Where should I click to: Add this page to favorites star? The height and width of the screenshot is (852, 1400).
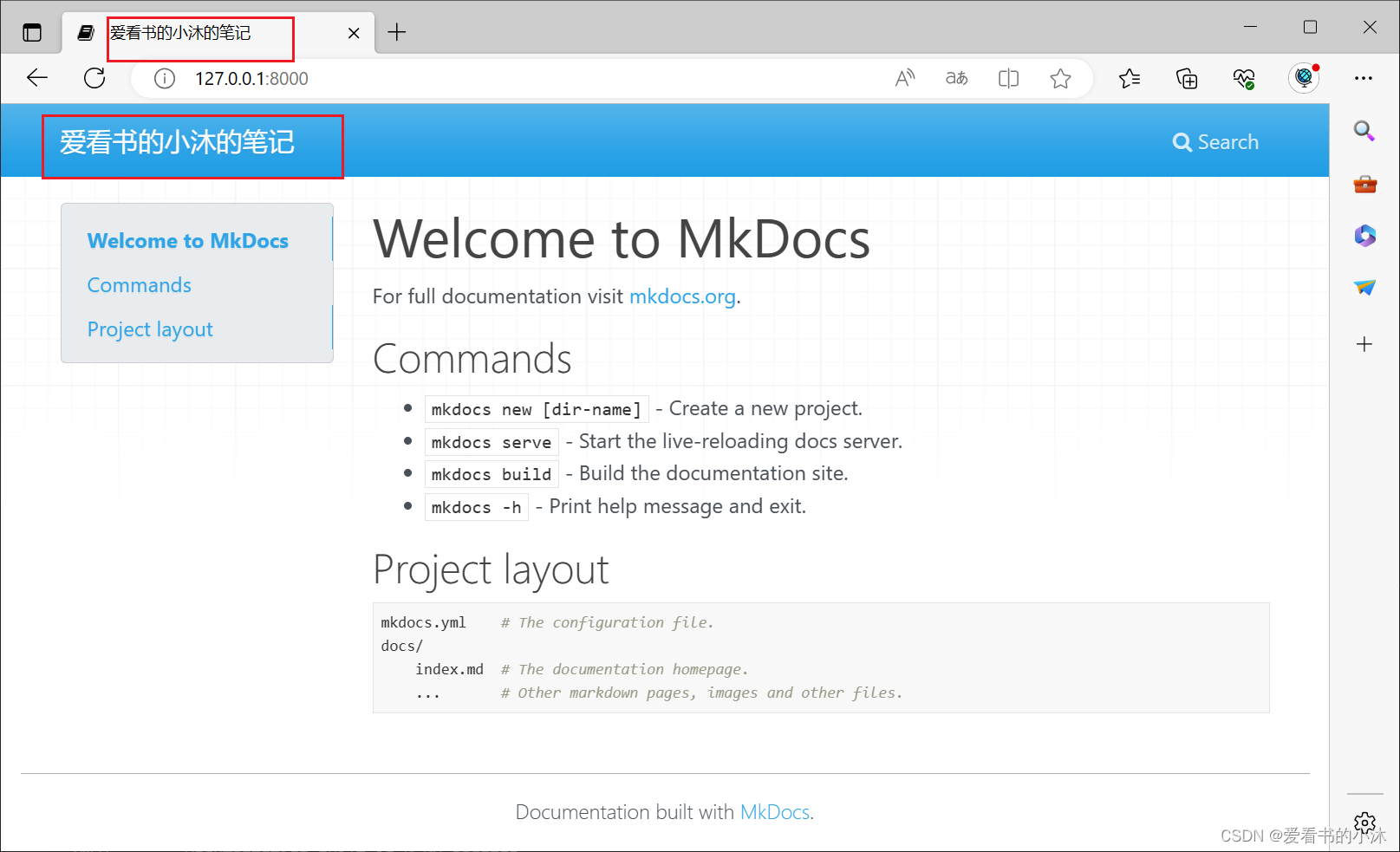pos(1060,79)
